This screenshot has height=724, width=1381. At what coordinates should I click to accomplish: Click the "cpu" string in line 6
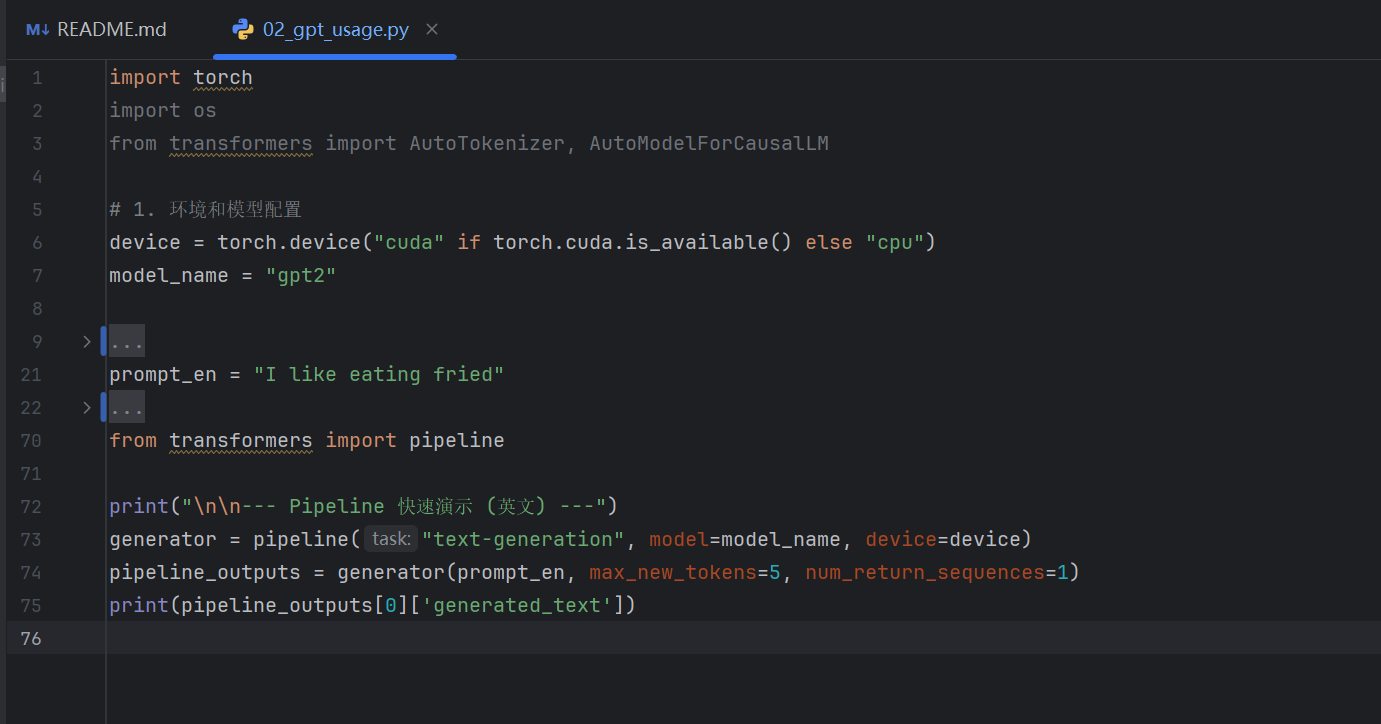coord(895,242)
